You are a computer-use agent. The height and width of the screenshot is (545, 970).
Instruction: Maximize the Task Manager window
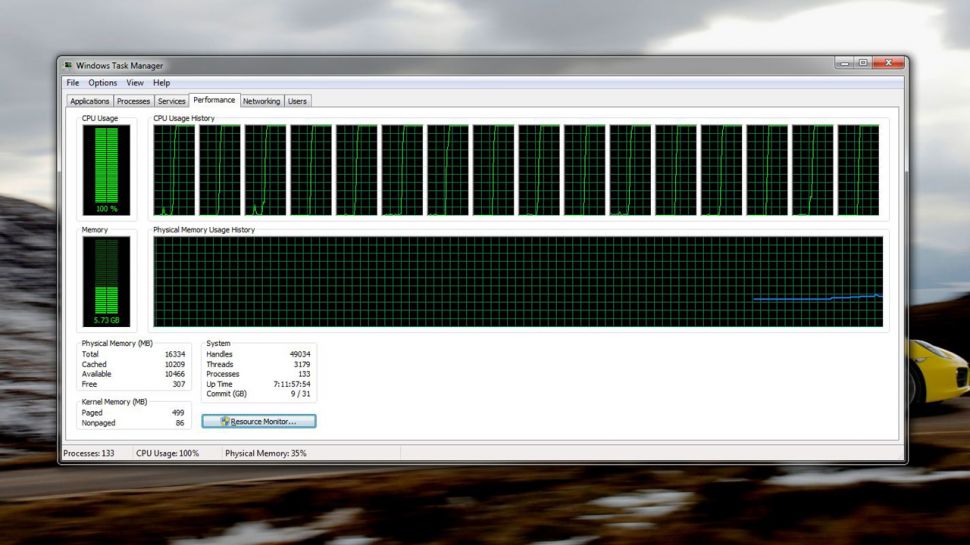click(x=862, y=63)
